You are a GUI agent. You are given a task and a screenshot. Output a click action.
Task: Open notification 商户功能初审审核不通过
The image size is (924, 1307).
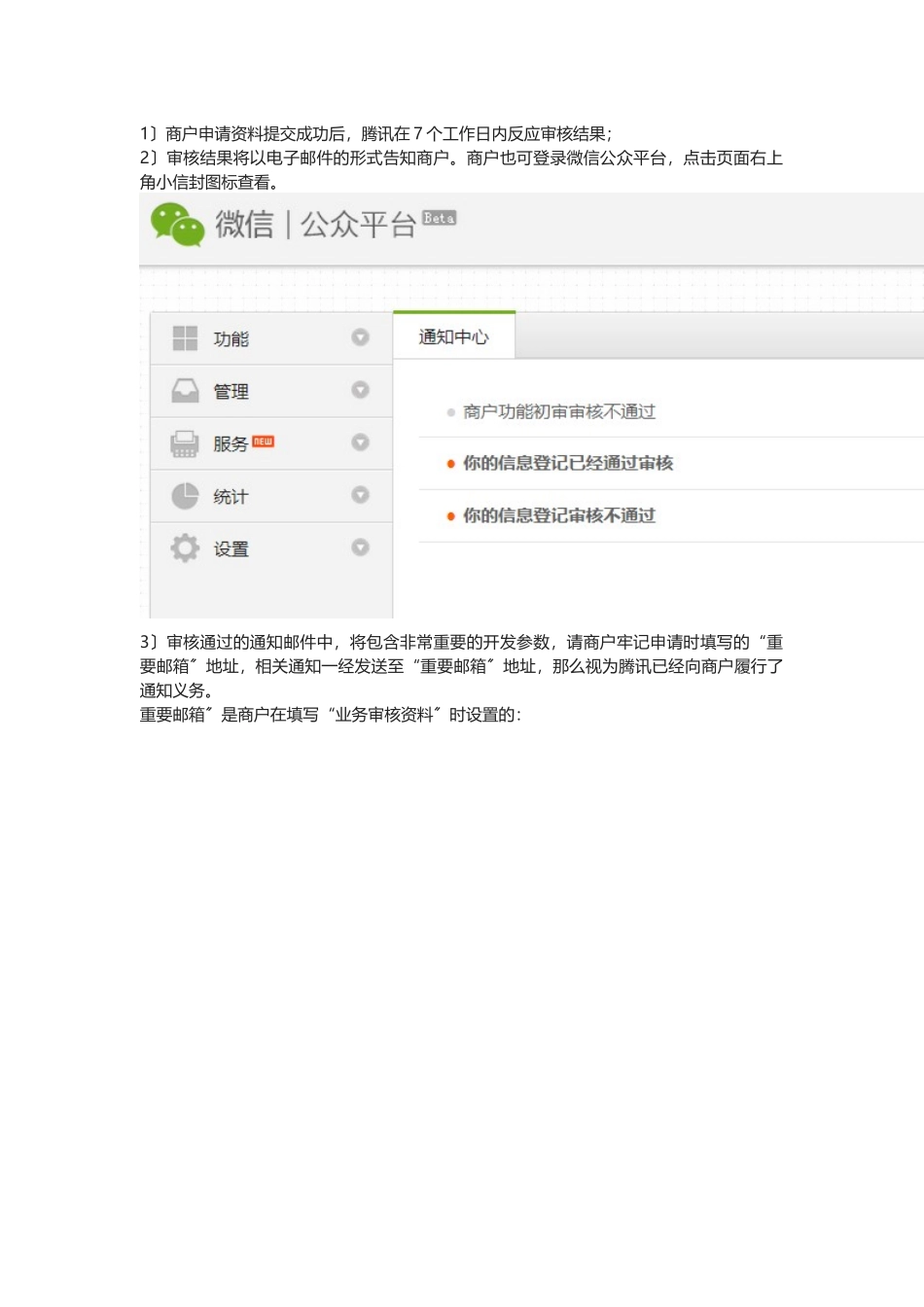pos(559,412)
